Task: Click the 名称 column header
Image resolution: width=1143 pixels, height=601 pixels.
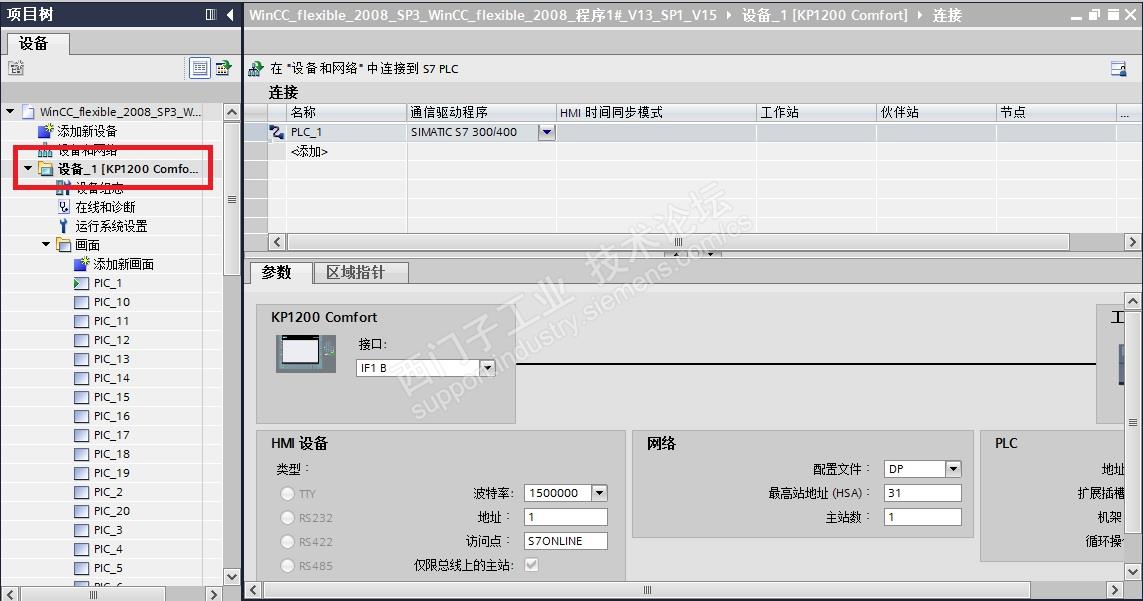Action: coord(347,112)
